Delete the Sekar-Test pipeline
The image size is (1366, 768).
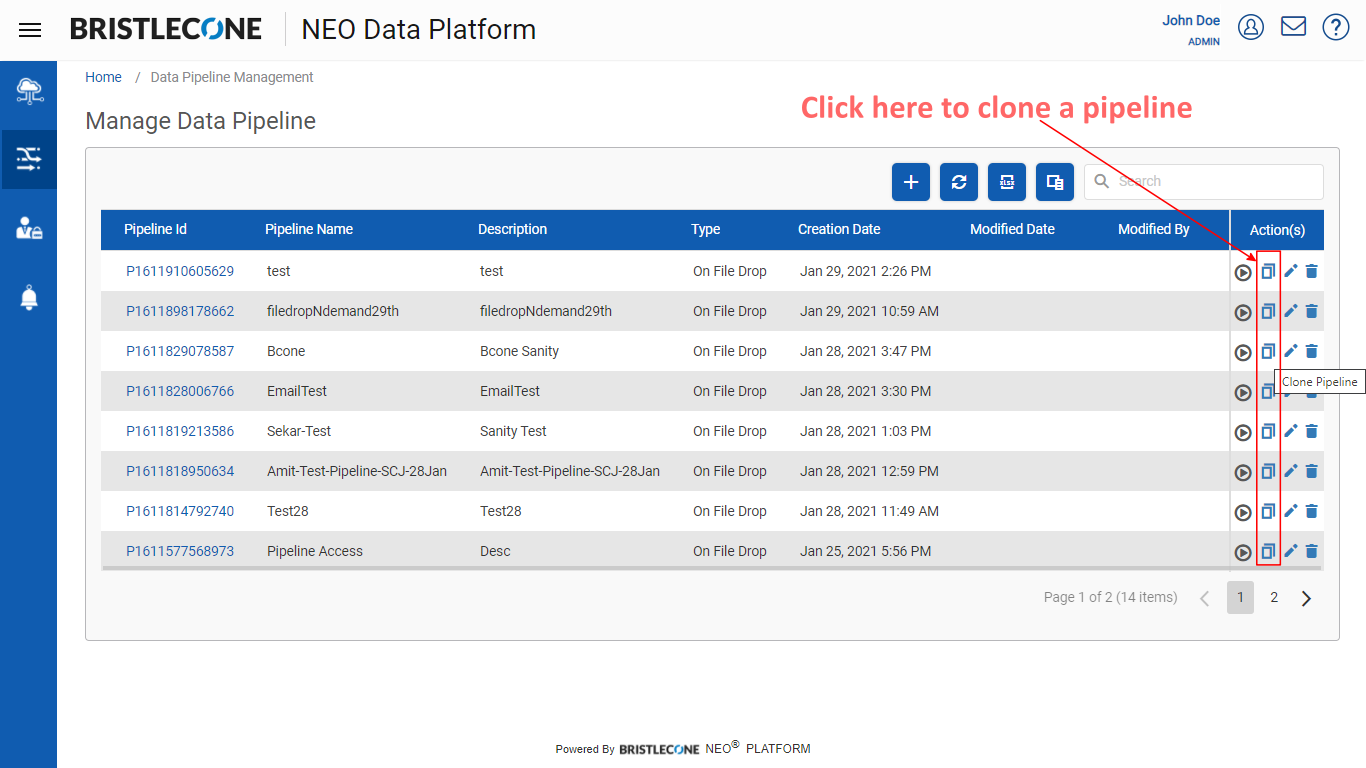pyautogui.click(x=1312, y=431)
